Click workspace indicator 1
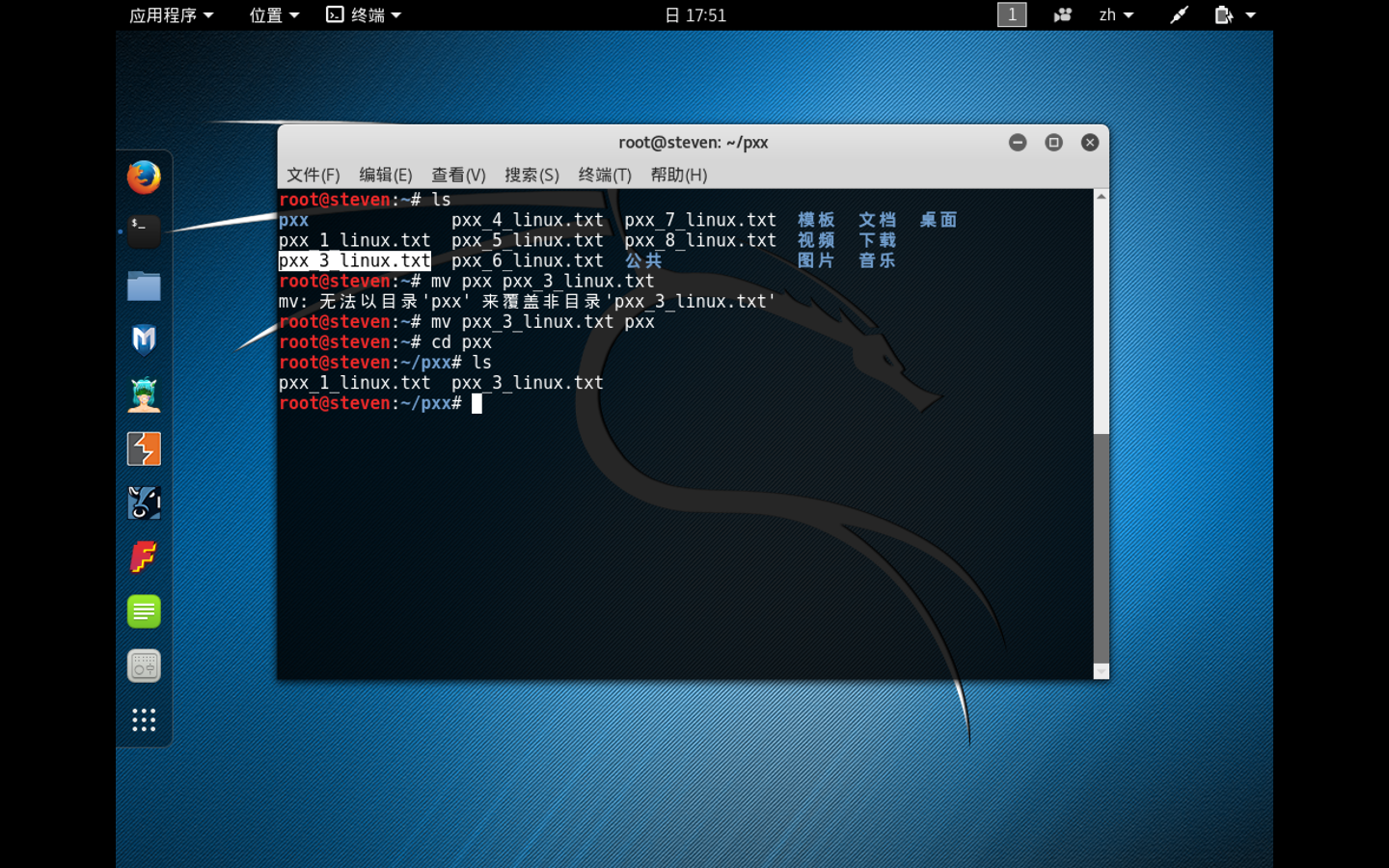 (x=1012, y=14)
